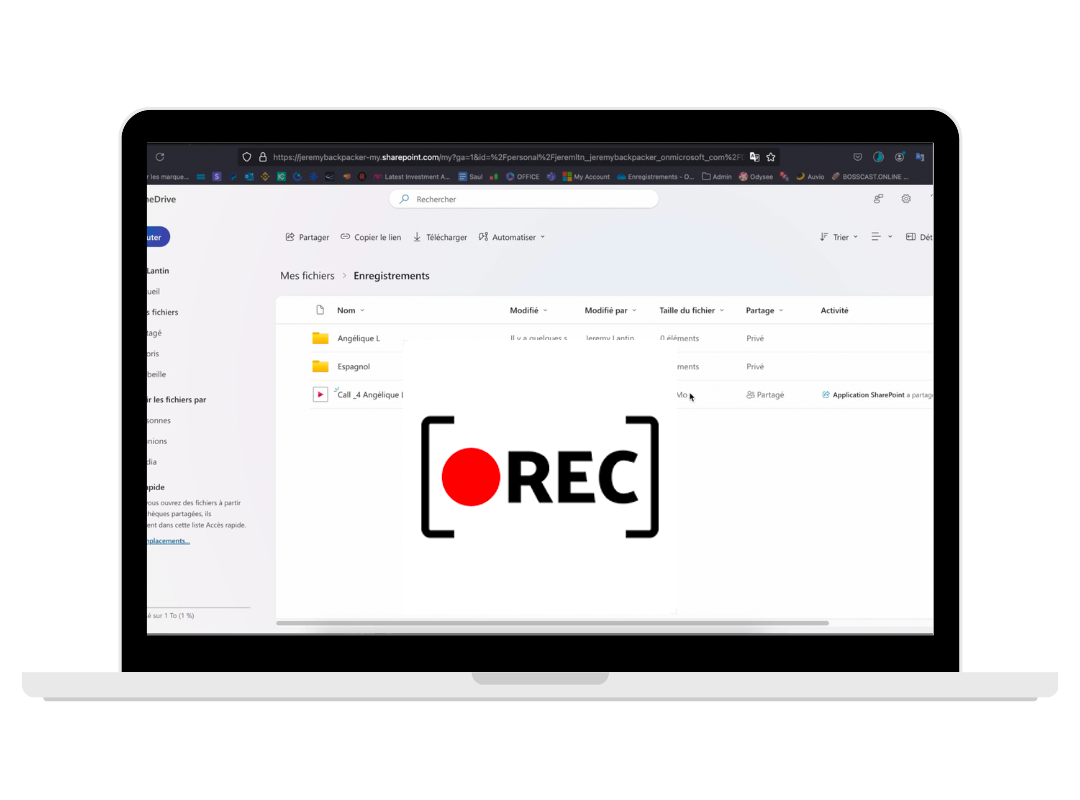The image size is (1080, 800).
Task: Click the Nom column header
Action: point(346,310)
